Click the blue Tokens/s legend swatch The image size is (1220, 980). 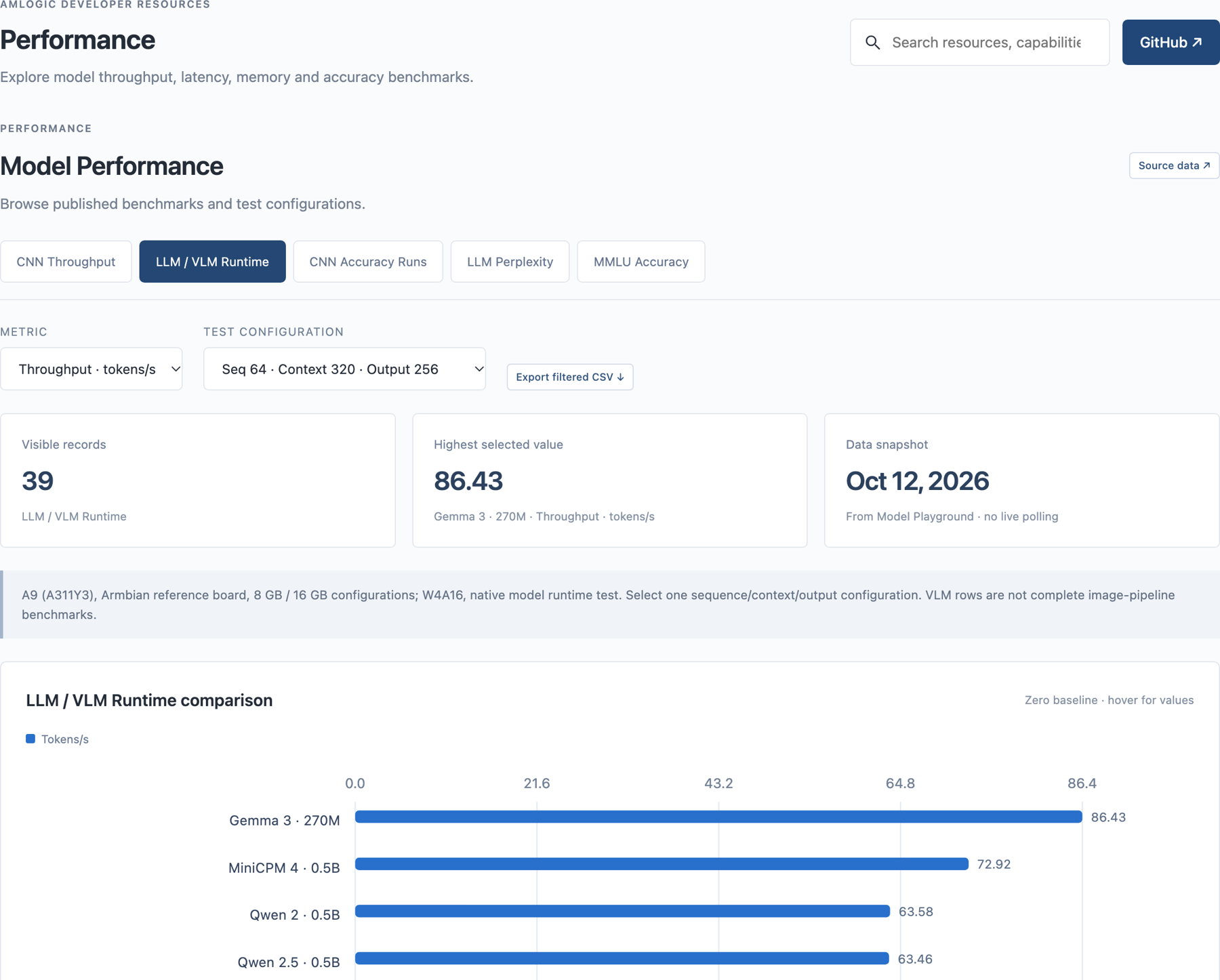[x=30, y=739]
